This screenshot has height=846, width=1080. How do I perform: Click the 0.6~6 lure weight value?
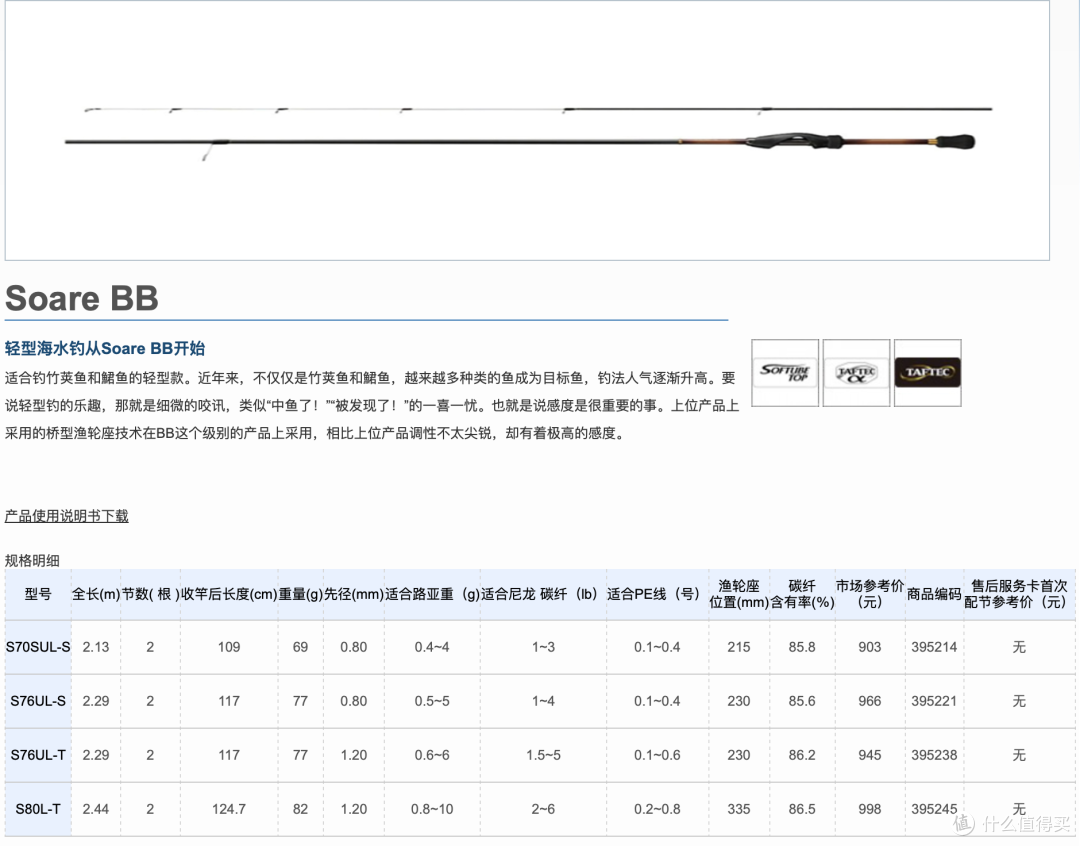click(432, 755)
